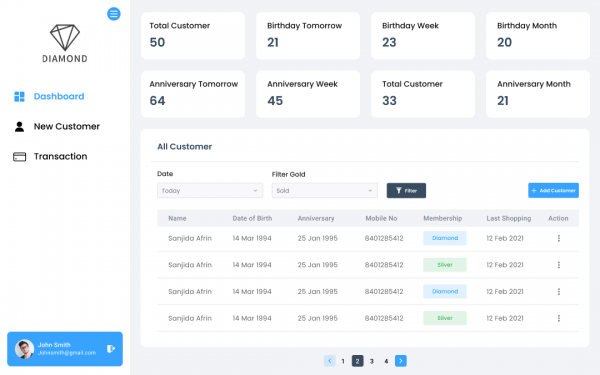This screenshot has width=600, height=375.
Task: Open action menu for first Sanjida Afrin row
Action: pos(559,238)
